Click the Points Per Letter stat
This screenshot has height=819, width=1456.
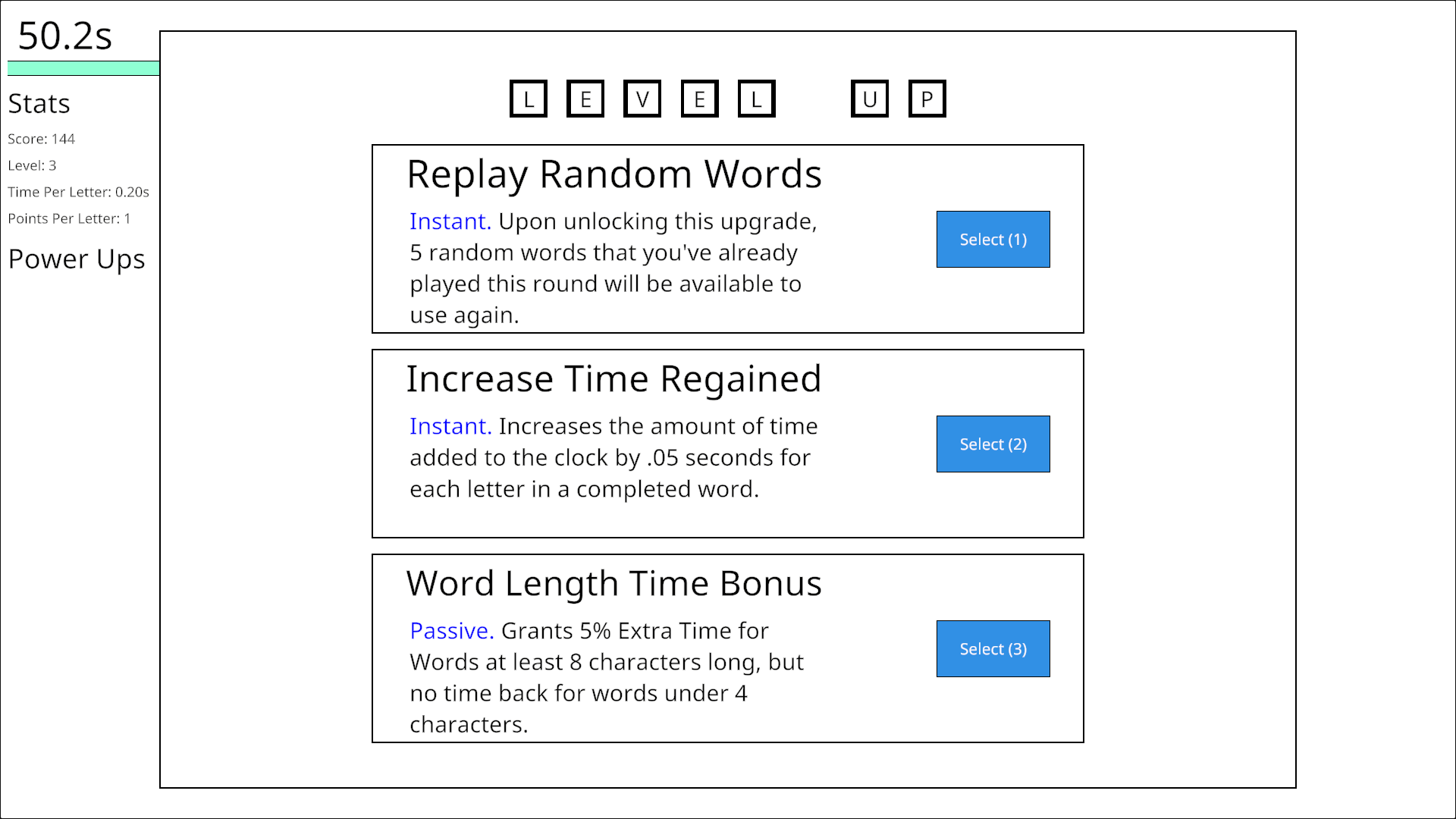pyautogui.click(x=69, y=219)
